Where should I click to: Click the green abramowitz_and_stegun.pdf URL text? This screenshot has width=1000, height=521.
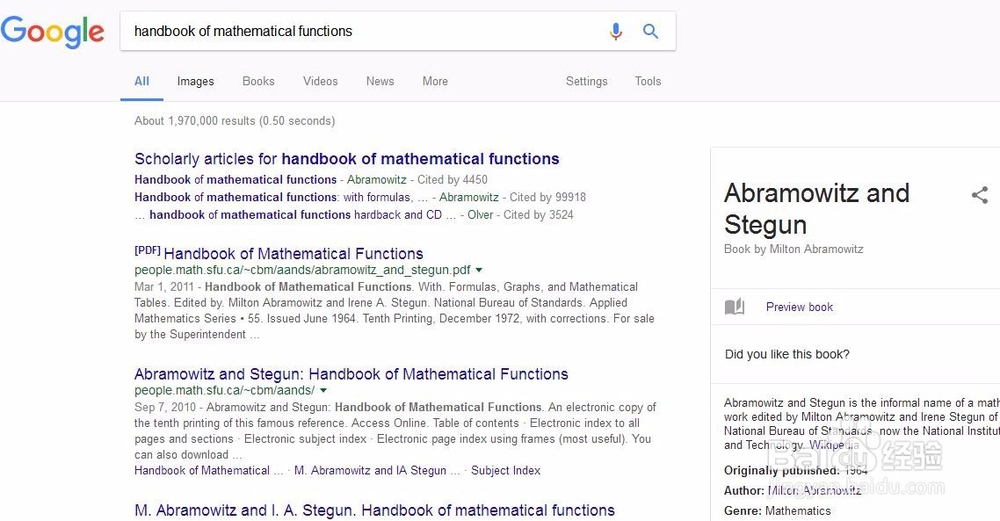(302, 270)
